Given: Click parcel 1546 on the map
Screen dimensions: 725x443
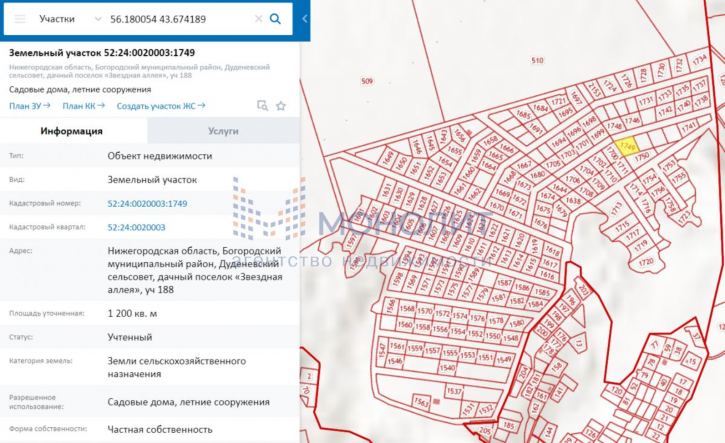Looking at the screenshot, I should point(395,361).
